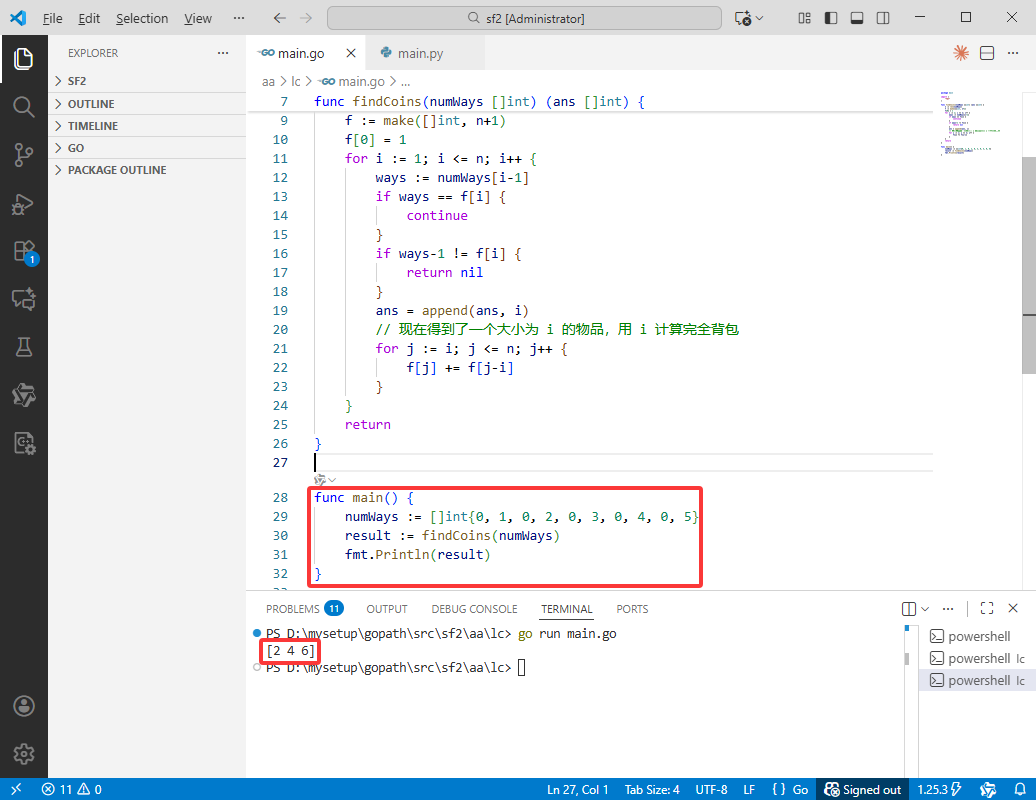Select the first powershell terminal entry
Viewport: 1036px width, 800px height.
coord(977,636)
